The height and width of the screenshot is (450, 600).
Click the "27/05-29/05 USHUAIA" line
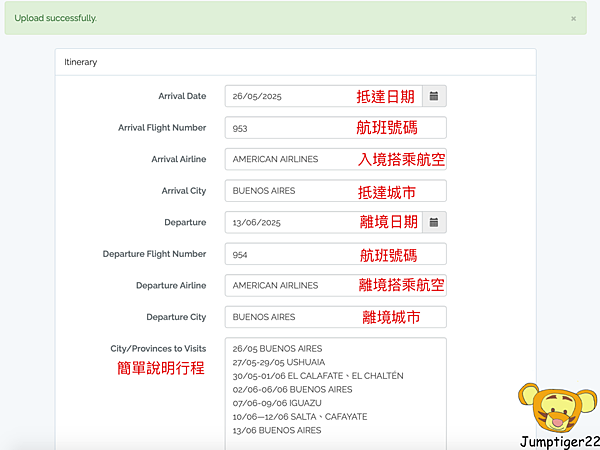click(x=279, y=362)
